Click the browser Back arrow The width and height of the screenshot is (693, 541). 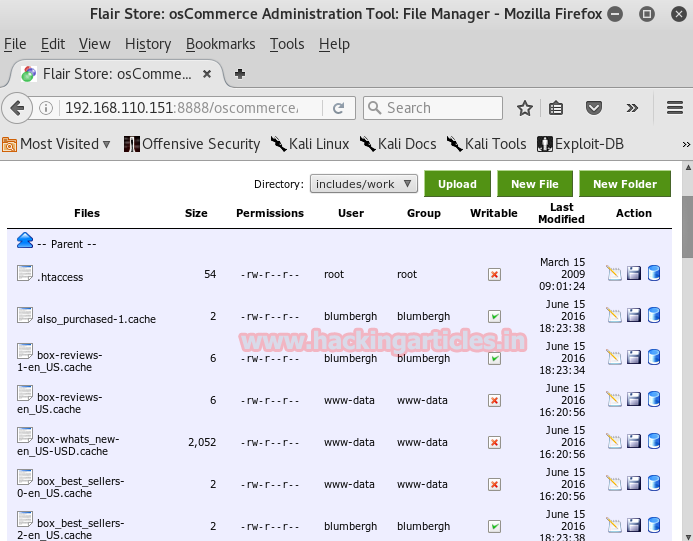tap(17, 108)
